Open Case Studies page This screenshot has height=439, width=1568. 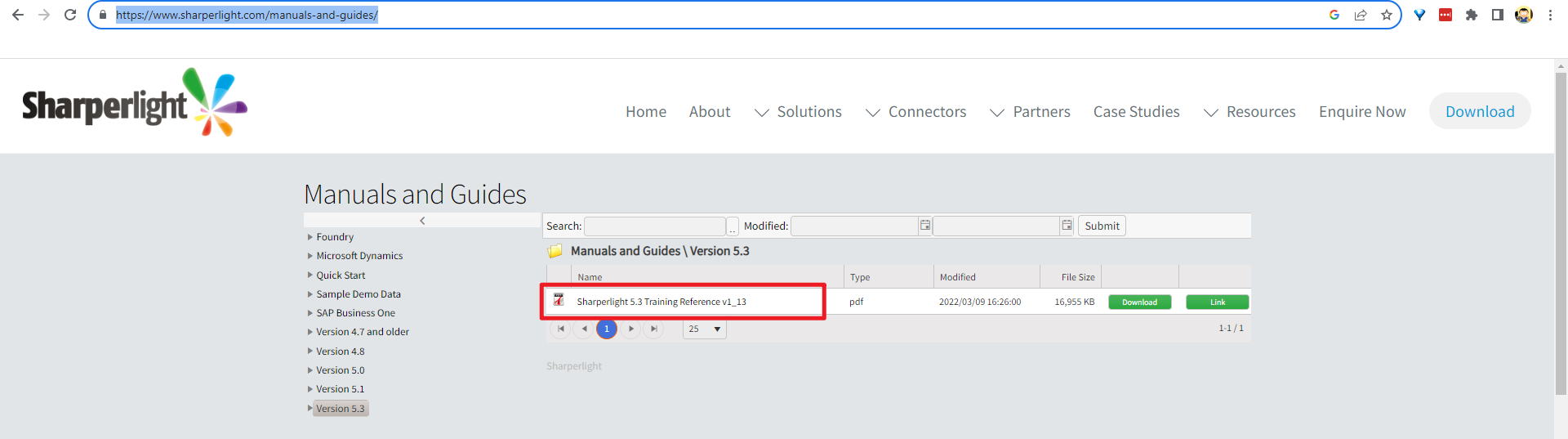[1137, 112]
